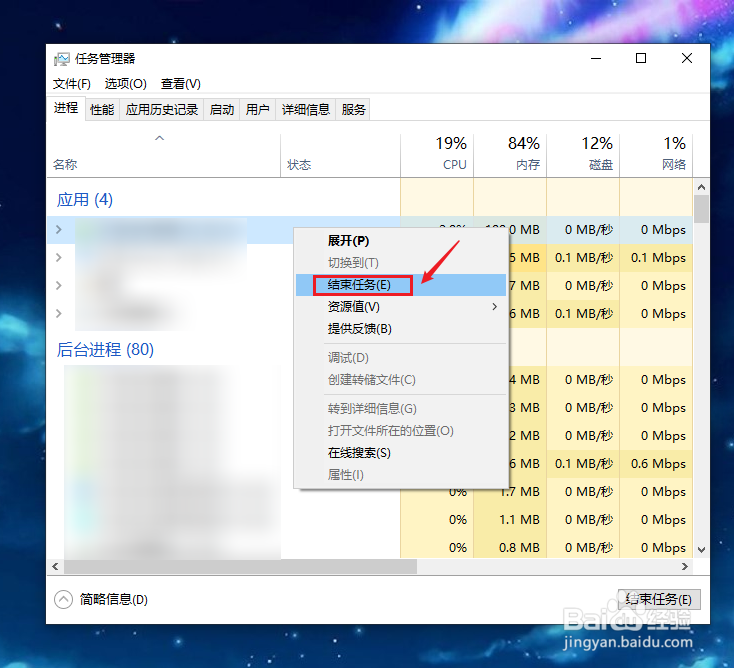Open the 文件(F) menu
Screen dimensions: 734x668
click(72, 84)
